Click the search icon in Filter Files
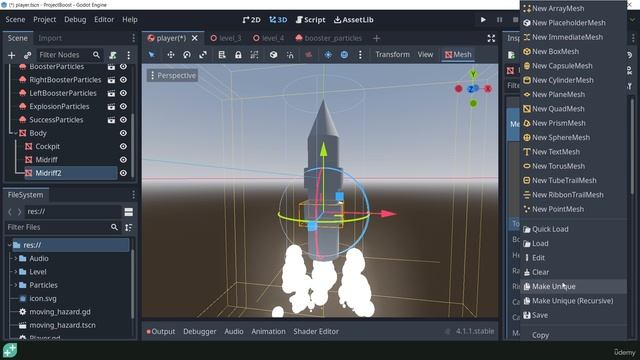640x360 pixels. [114, 227]
